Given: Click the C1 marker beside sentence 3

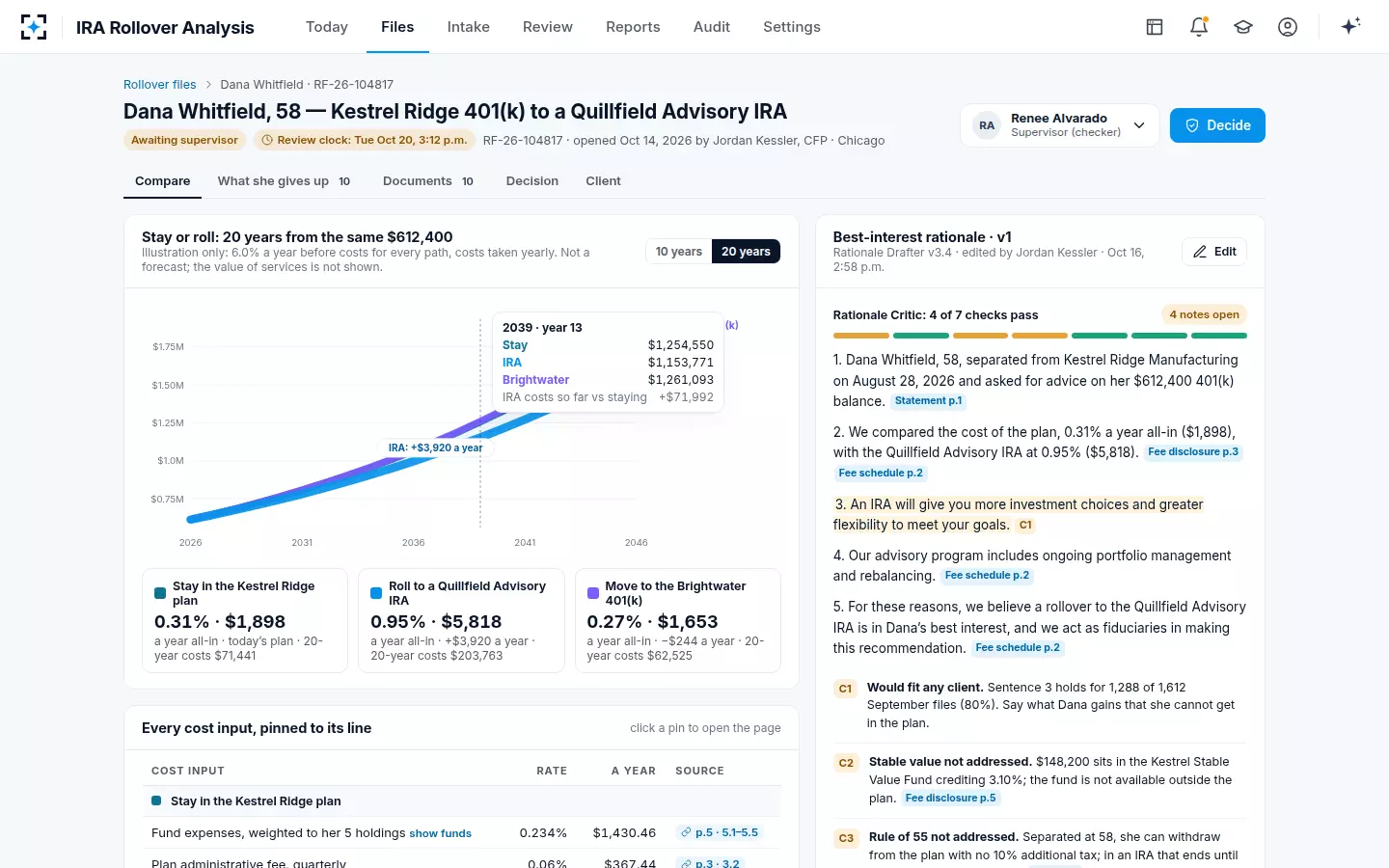Looking at the screenshot, I should point(1025,526).
